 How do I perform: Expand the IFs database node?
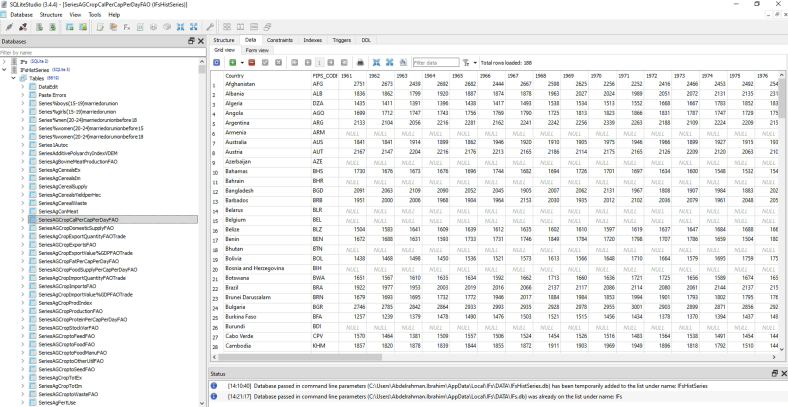click(5, 61)
